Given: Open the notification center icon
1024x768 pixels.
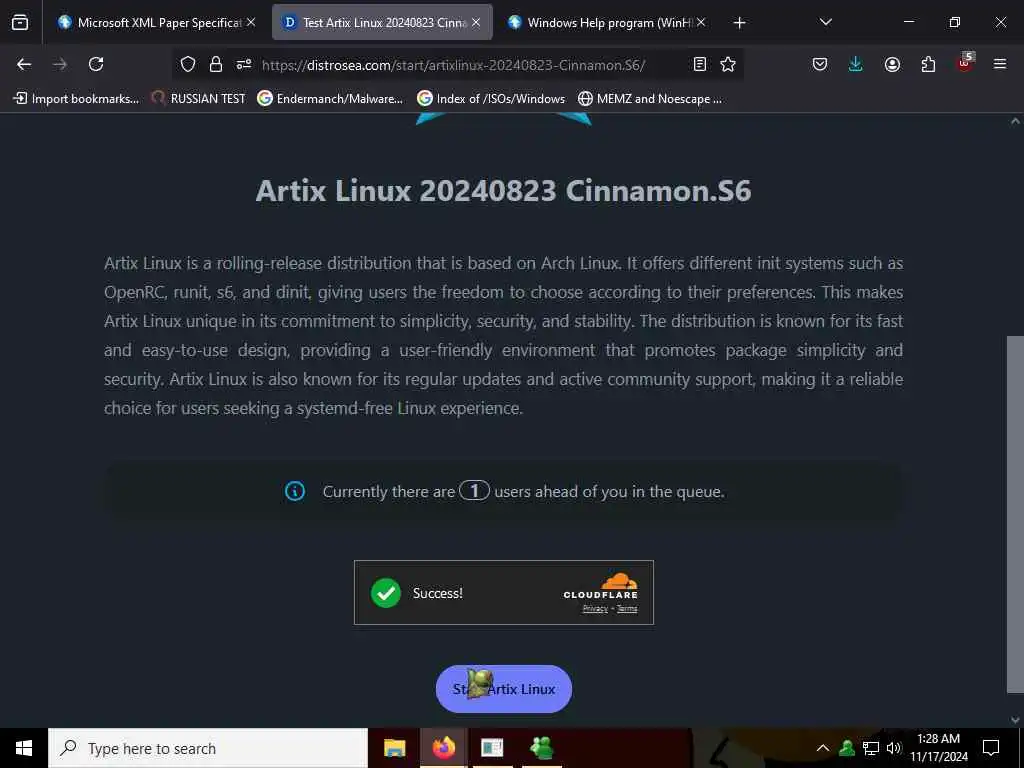Looking at the screenshot, I should coord(991,748).
